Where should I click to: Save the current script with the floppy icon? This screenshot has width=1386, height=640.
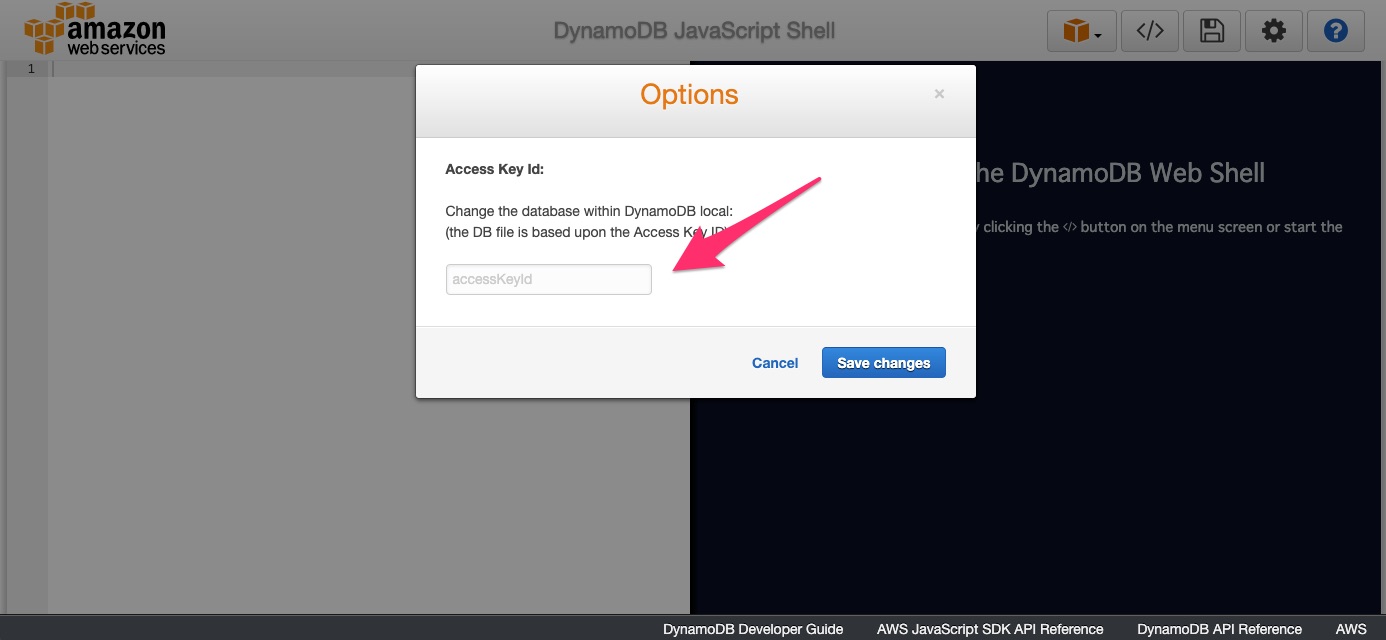[1211, 30]
